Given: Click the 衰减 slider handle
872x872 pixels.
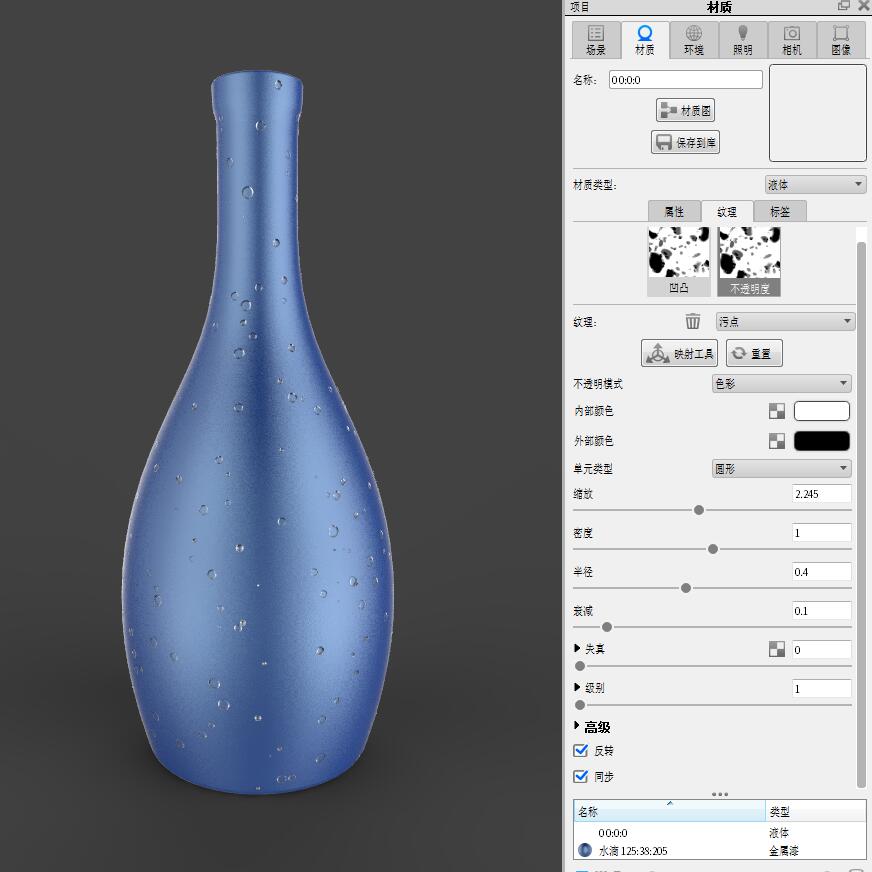Looking at the screenshot, I should 607,627.
